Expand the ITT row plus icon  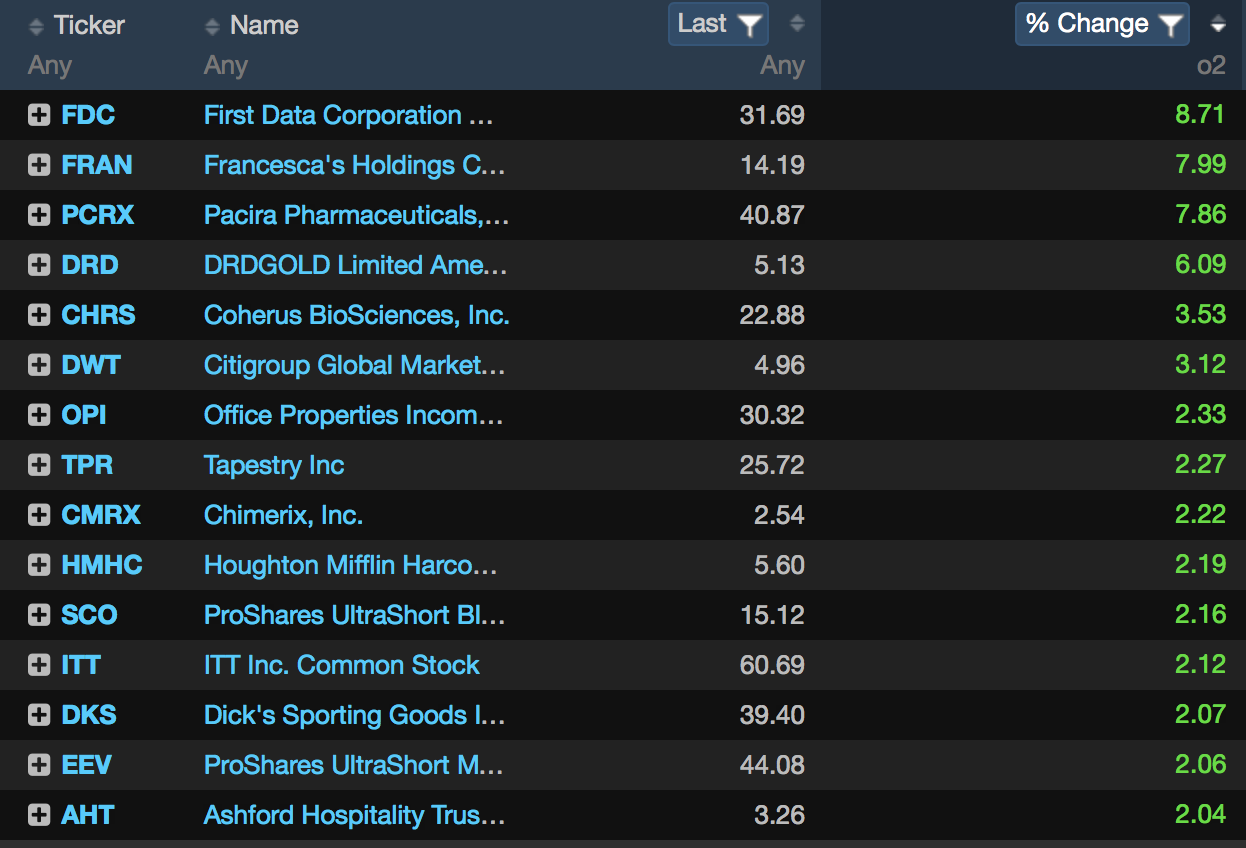pyautogui.click(x=39, y=665)
